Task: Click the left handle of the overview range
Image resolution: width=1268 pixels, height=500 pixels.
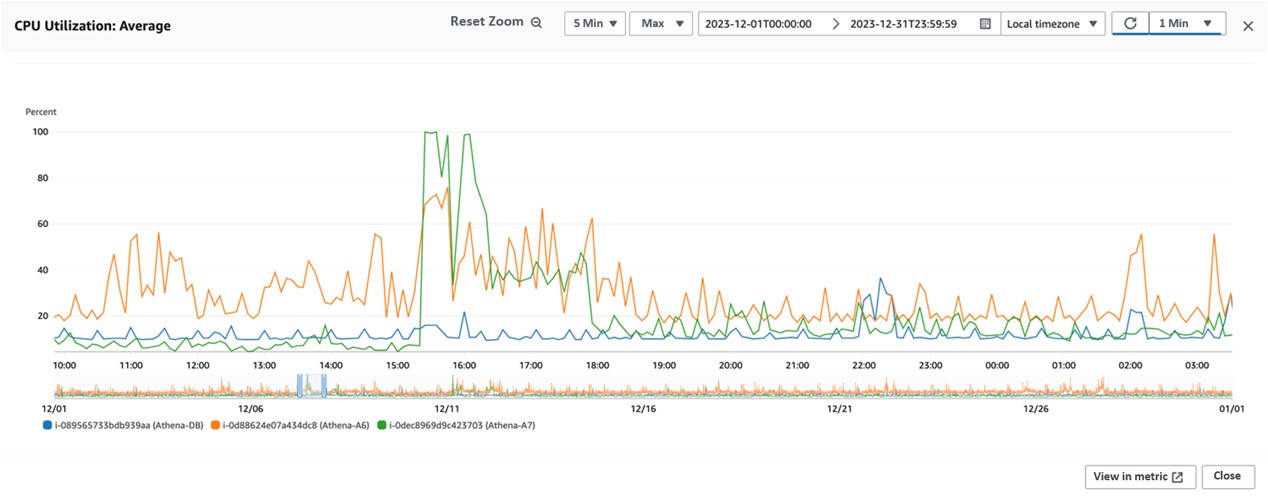Action: coord(299,386)
